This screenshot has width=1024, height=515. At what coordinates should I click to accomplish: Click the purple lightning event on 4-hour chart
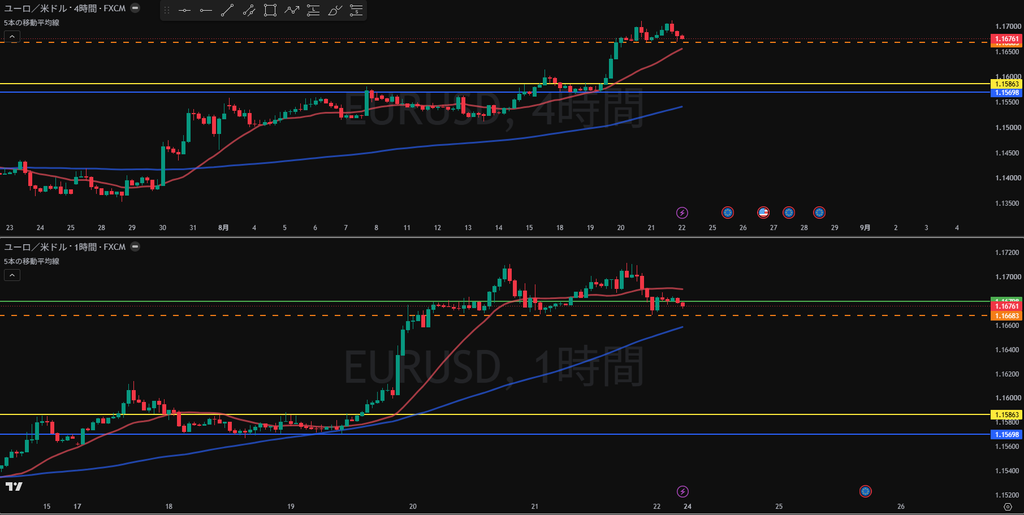click(x=682, y=212)
